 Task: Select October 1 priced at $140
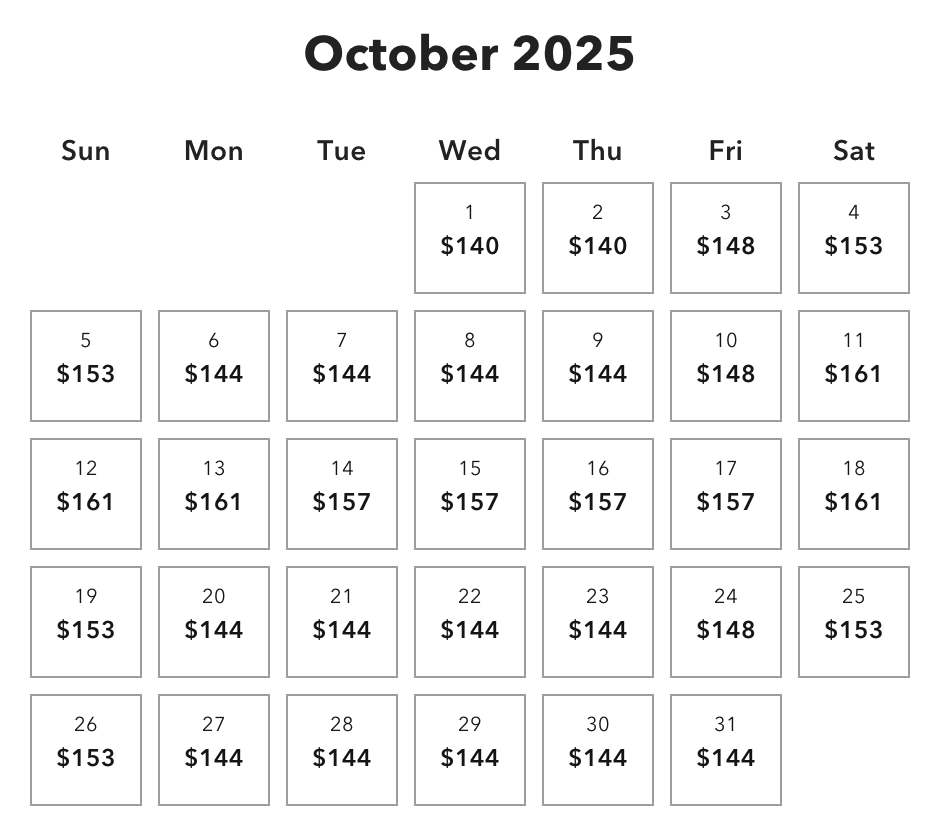[x=469, y=238]
